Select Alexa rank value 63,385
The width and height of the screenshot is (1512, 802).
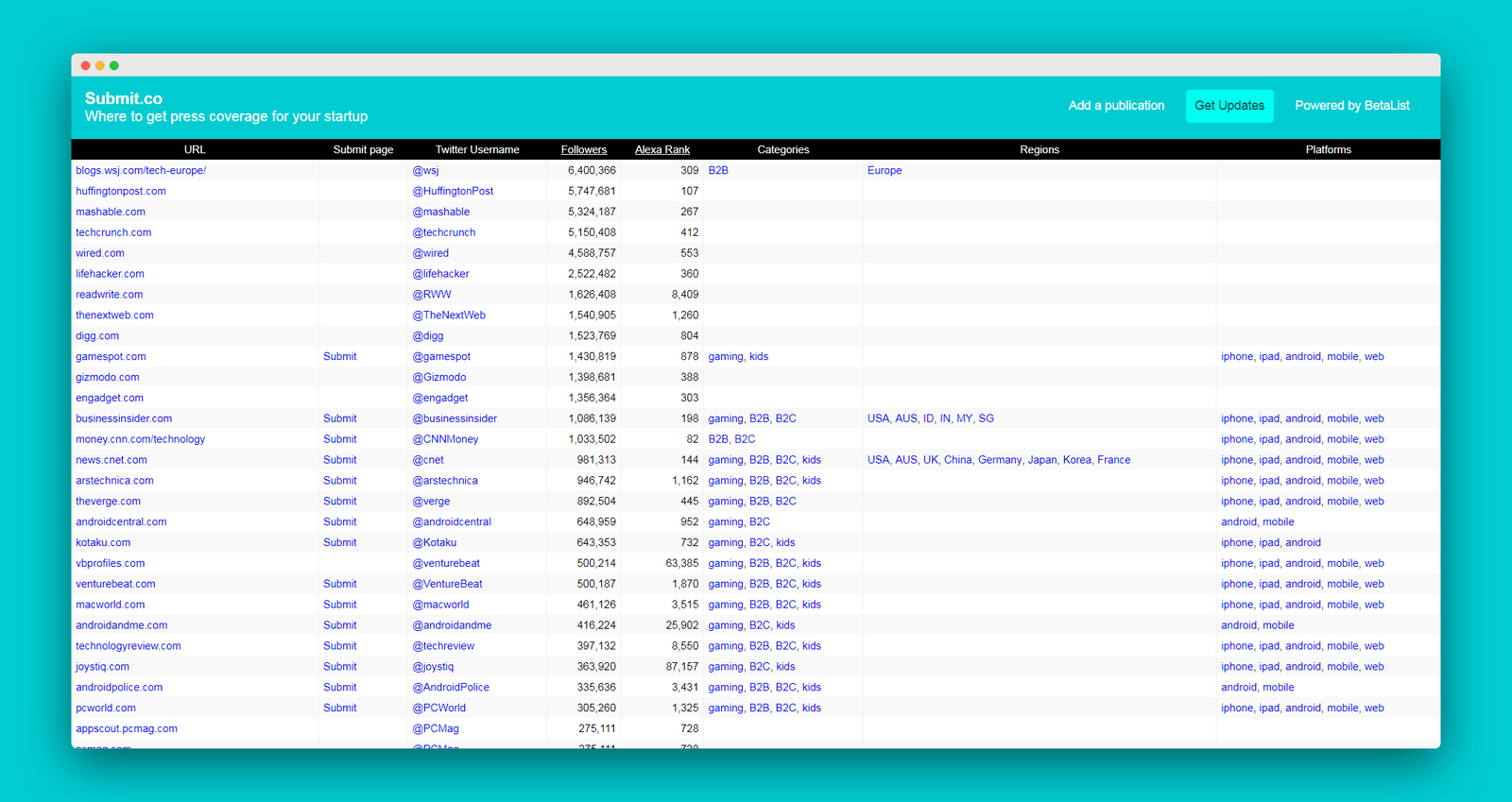pyautogui.click(x=682, y=564)
